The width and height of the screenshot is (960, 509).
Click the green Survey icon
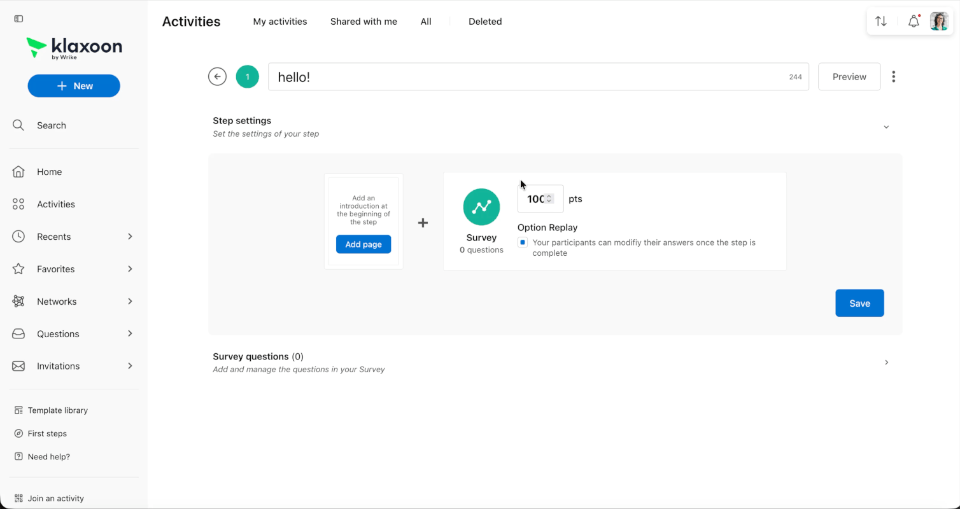[x=481, y=207]
